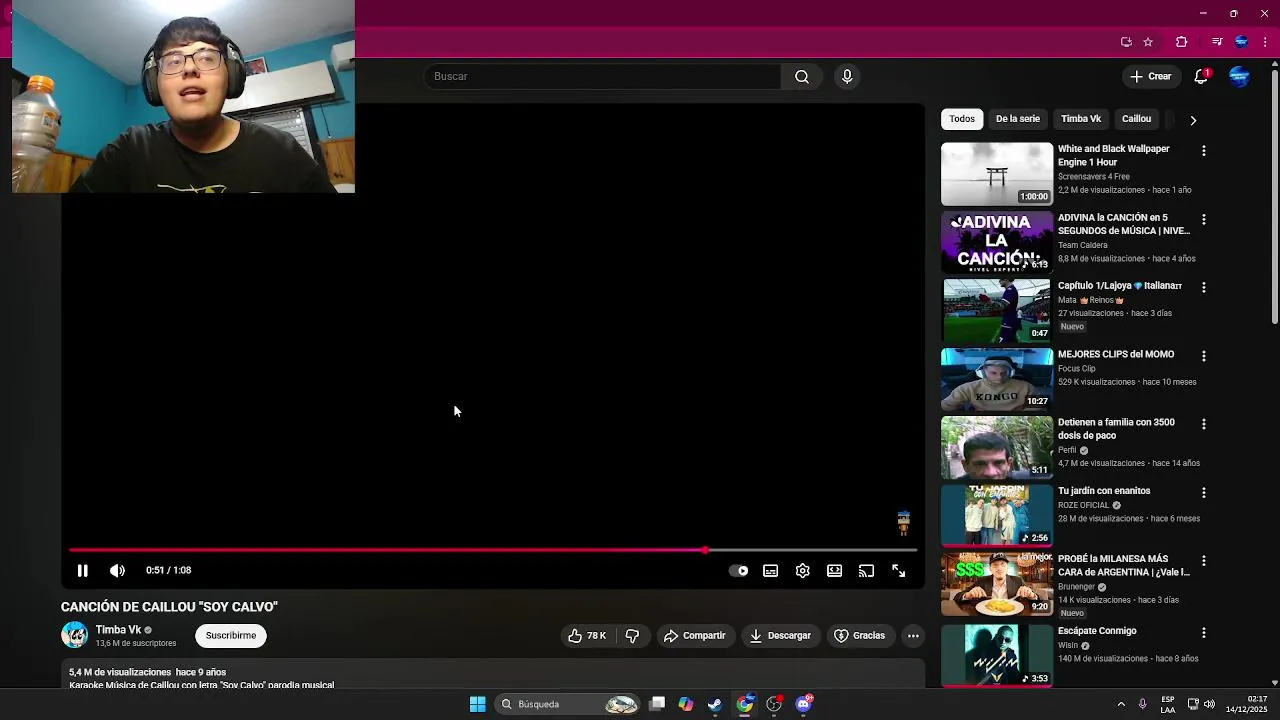Open the player settings gear
This screenshot has height=720, width=1280.
tap(802, 570)
